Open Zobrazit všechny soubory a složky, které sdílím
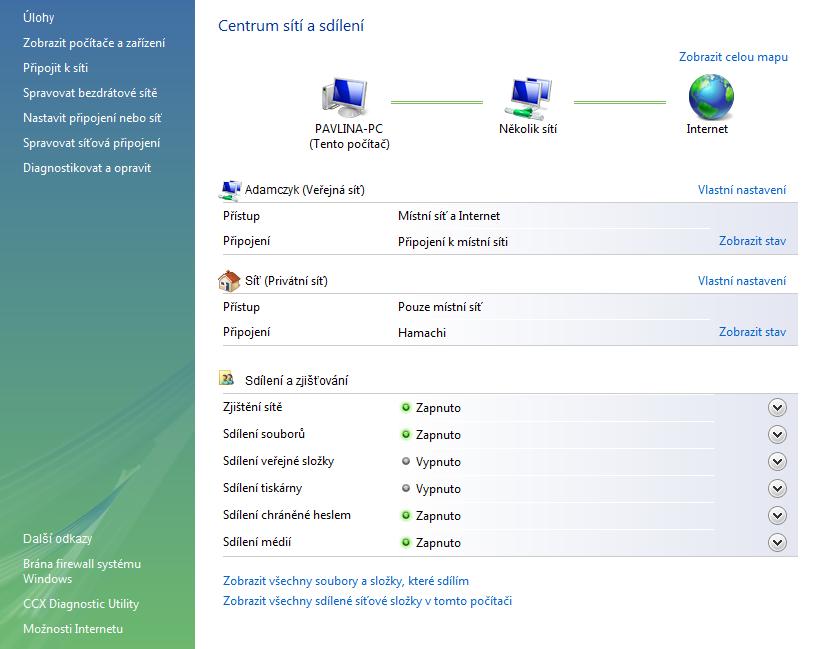The image size is (825, 649). point(346,581)
